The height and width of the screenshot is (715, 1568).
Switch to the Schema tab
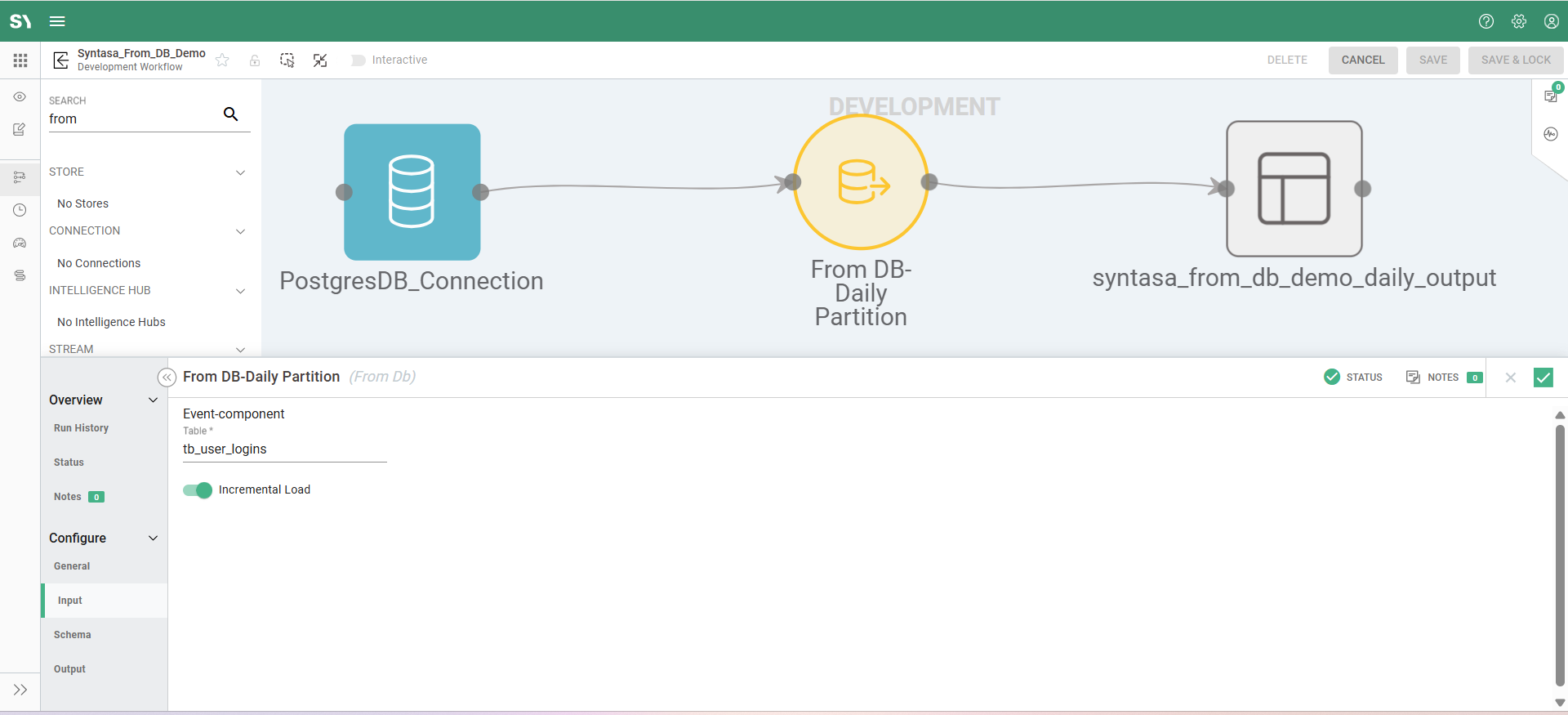click(x=73, y=635)
